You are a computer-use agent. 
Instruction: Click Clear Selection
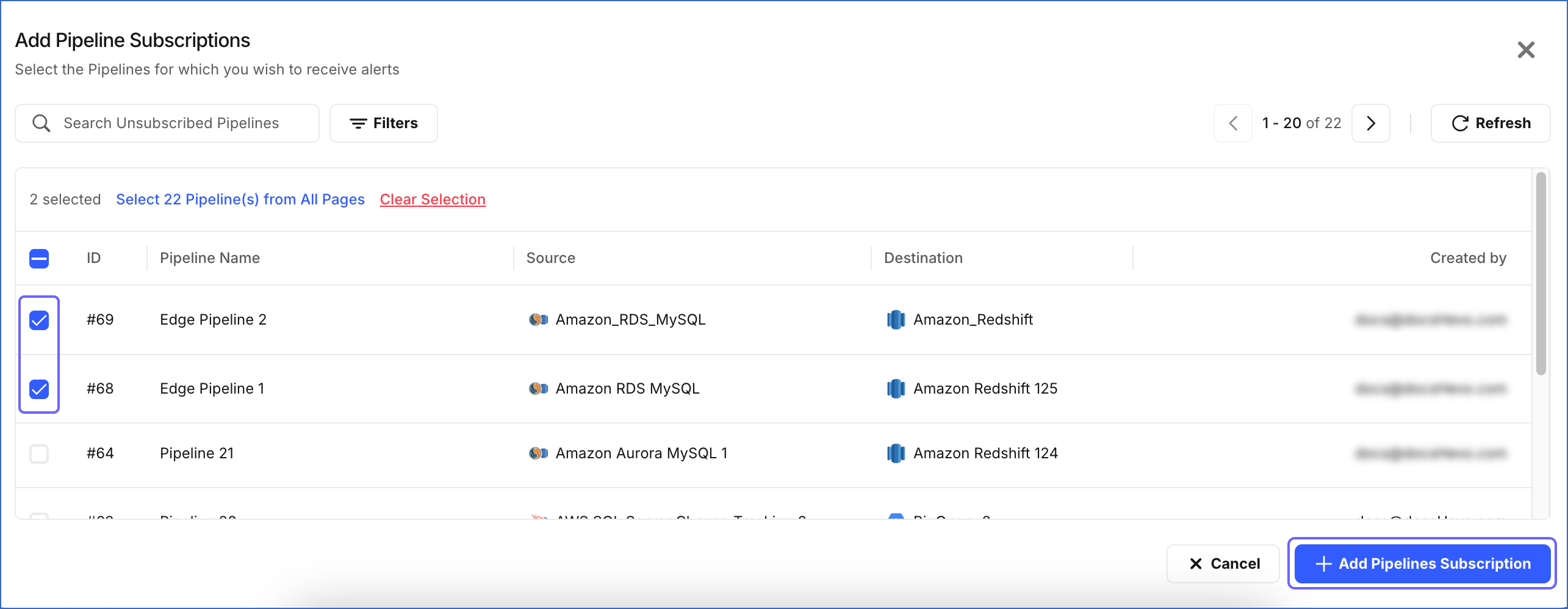(433, 199)
